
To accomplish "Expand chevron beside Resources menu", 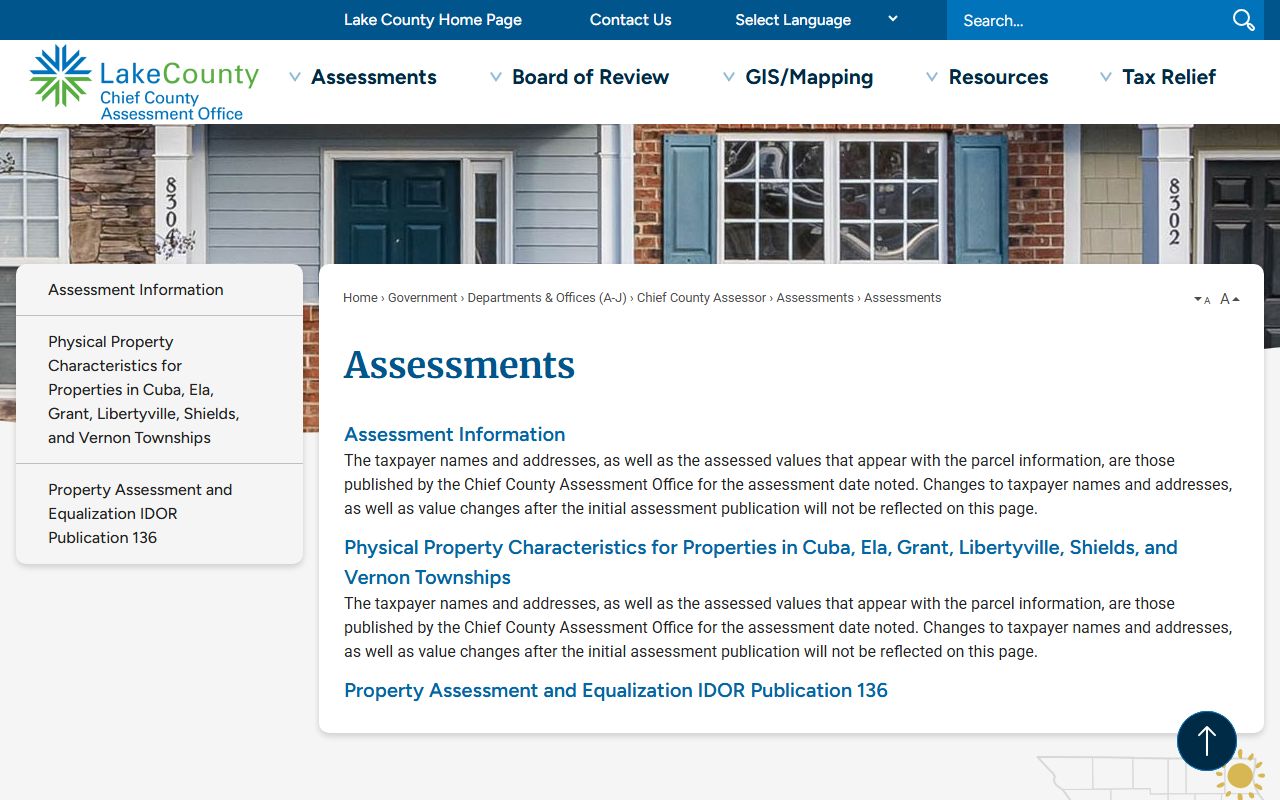I will pyautogui.click(x=932, y=77).
